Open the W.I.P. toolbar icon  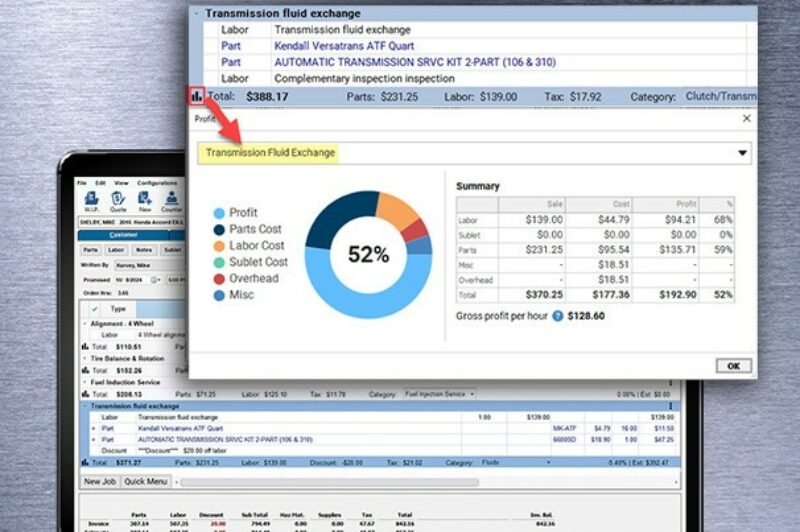pyautogui.click(x=92, y=201)
